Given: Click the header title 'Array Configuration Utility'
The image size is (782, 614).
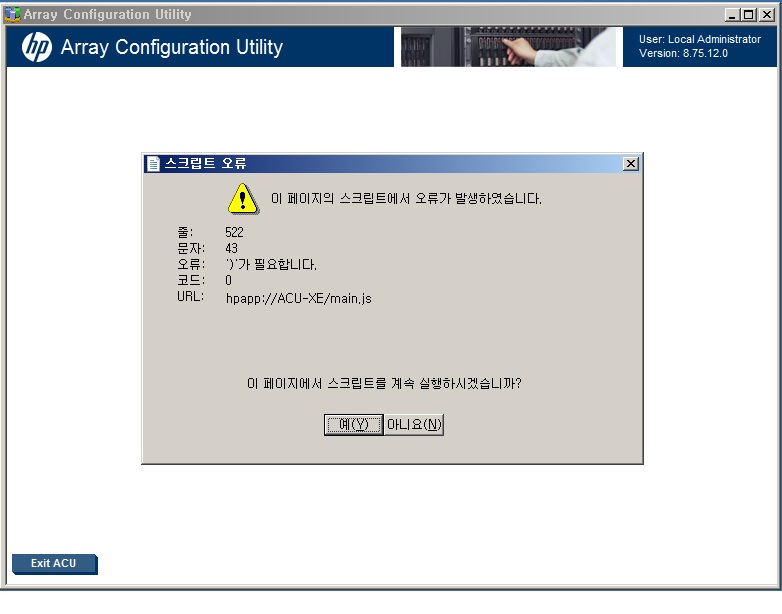Looking at the screenshot, I should [x=172, y=47].
